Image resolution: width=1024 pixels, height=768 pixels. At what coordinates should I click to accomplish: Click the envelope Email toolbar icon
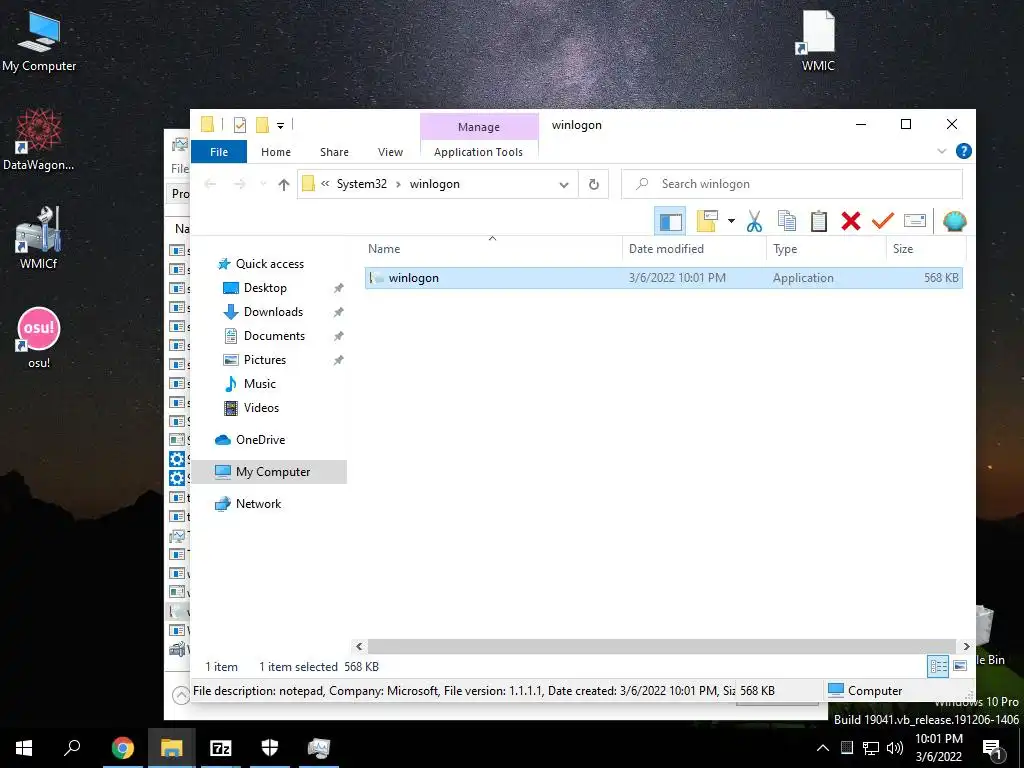pyautogui.click(x=915, y=221)
